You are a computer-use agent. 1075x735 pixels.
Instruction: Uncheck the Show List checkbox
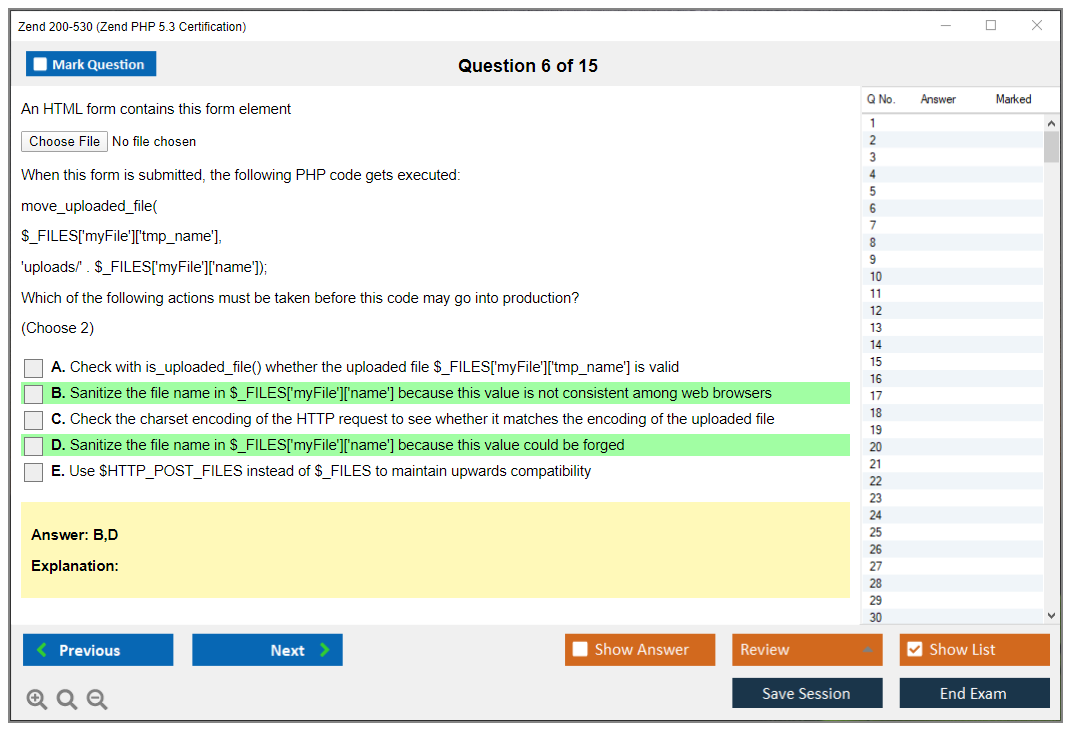pos(914,649)
